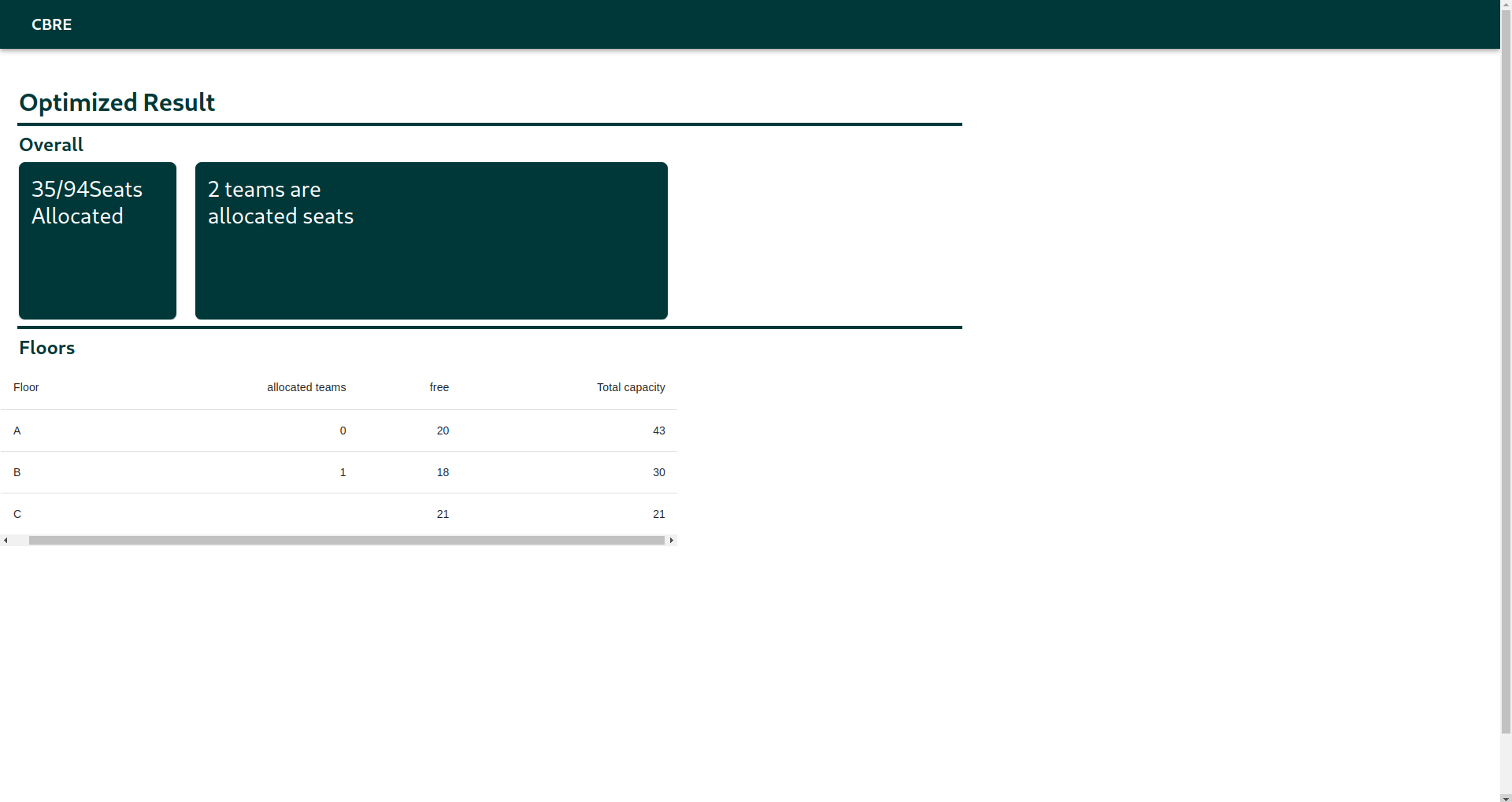Select floor C row label
This screenshot has width=1512, height=802.
point(17,514)
